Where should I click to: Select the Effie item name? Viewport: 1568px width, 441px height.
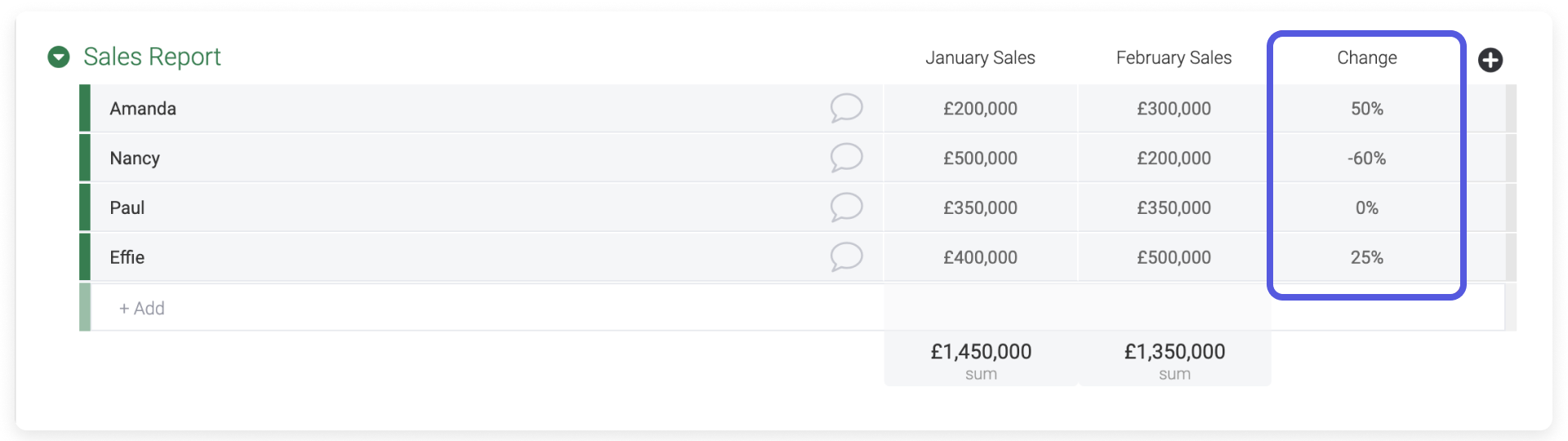[x=127, y=258]
